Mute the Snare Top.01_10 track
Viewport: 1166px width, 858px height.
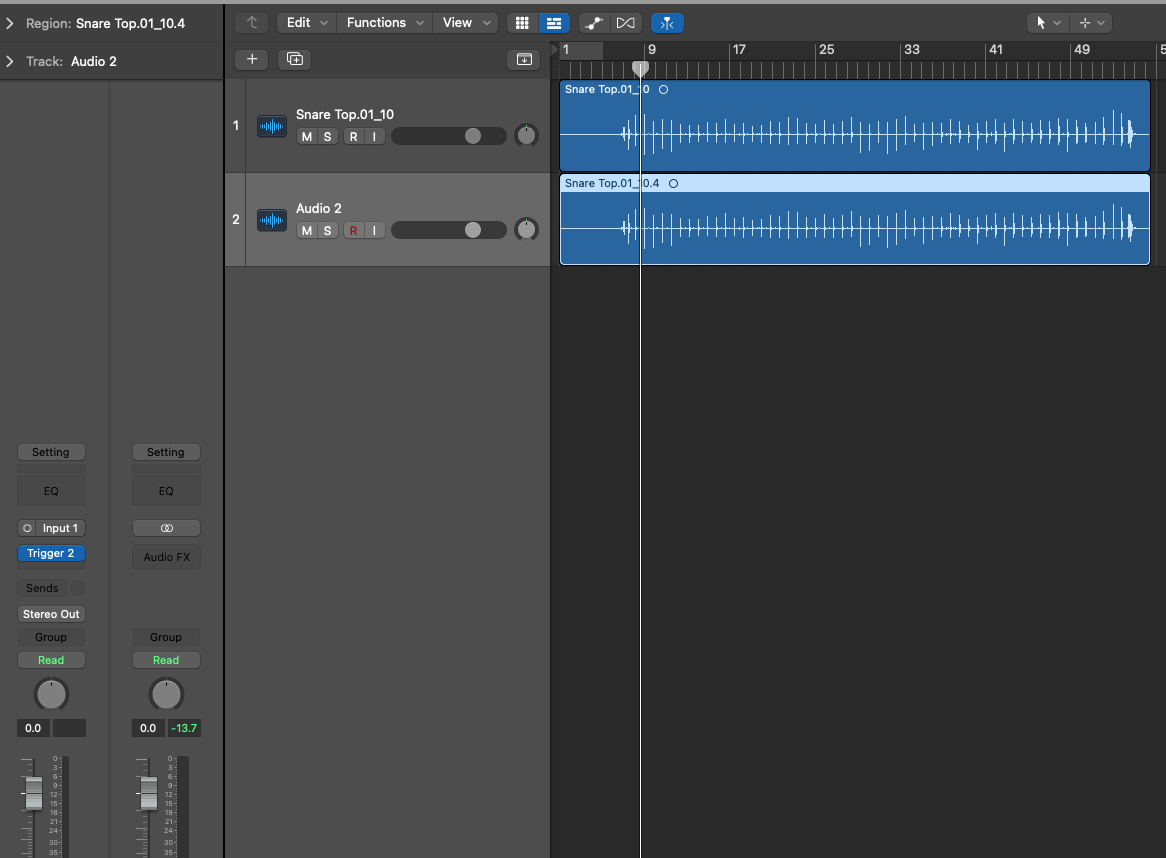(306, 136)
